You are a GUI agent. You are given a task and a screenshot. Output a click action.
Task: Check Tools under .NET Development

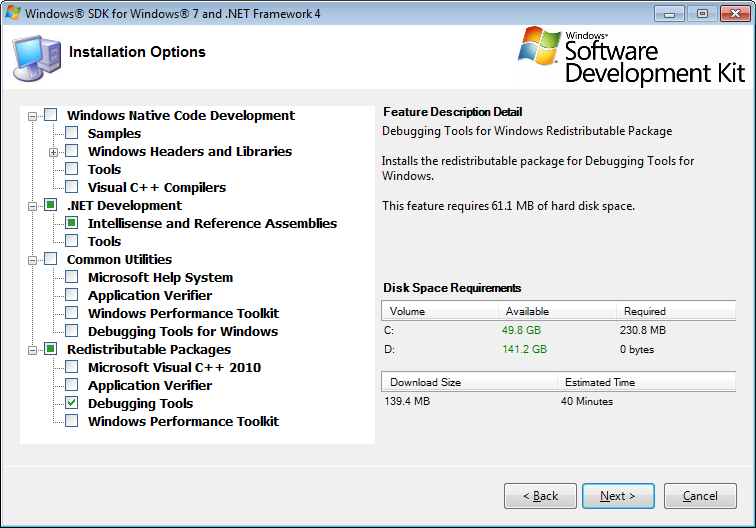point(71,241)
